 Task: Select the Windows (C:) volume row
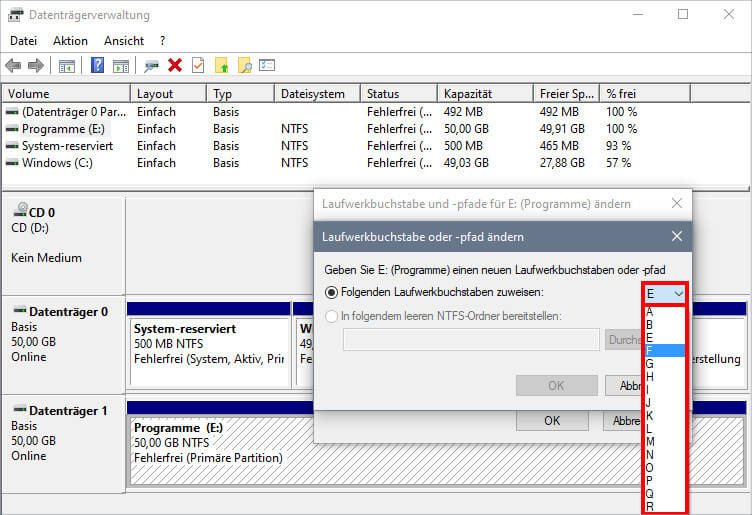click(x=60, y=163)
